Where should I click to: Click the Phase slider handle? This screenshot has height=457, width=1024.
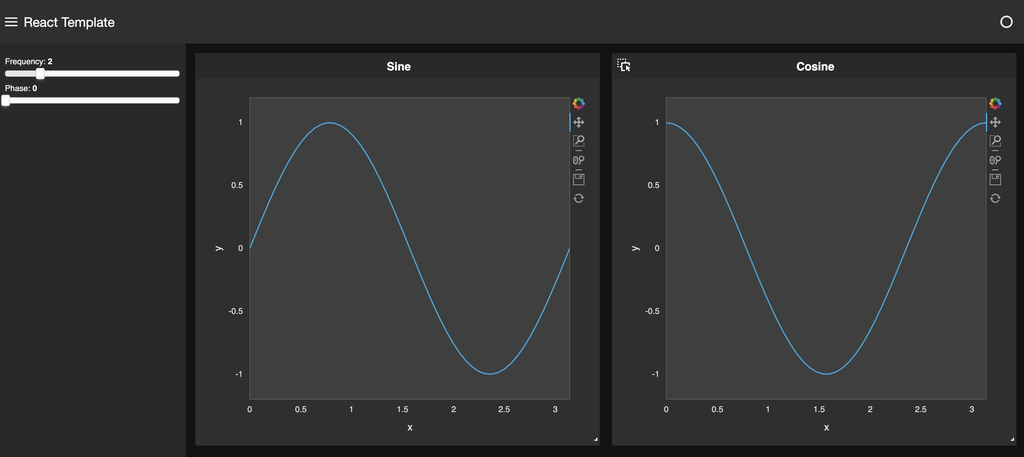(6, 100)
